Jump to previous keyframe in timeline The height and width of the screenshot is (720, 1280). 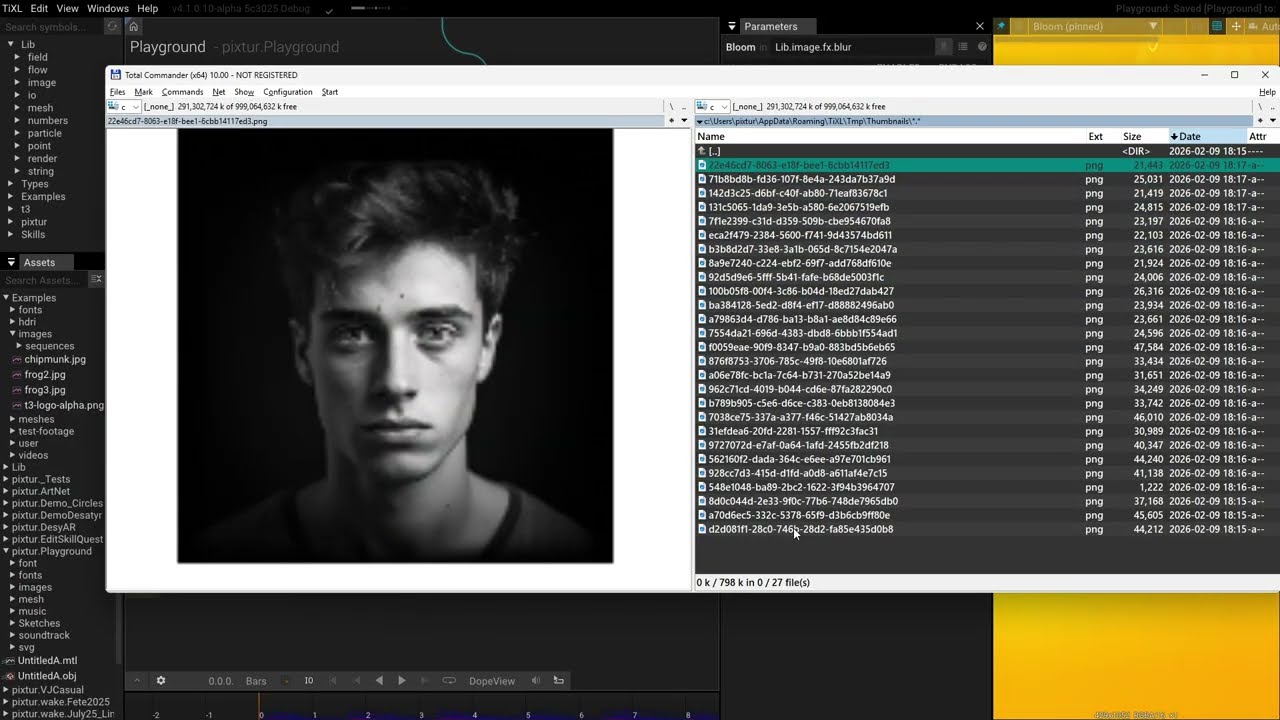(357, 681)
